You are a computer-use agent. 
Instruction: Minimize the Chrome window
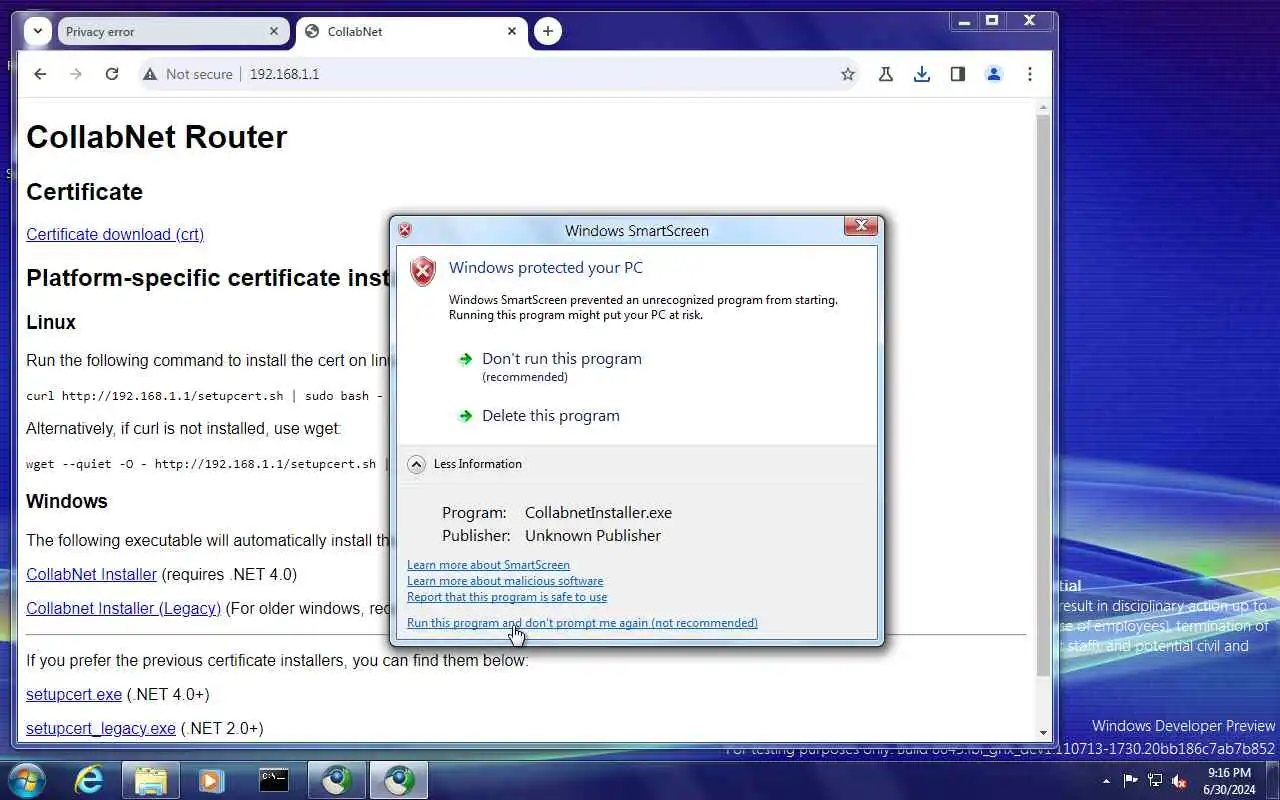point(964,21)
